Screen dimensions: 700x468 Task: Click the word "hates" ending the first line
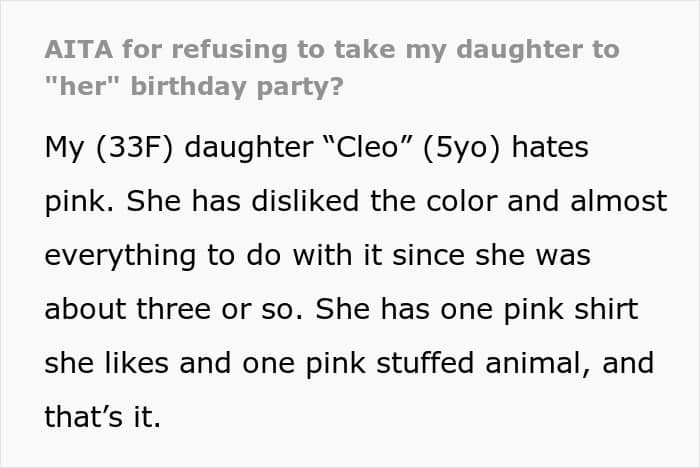pyautogui.click(x=550, y=147)
